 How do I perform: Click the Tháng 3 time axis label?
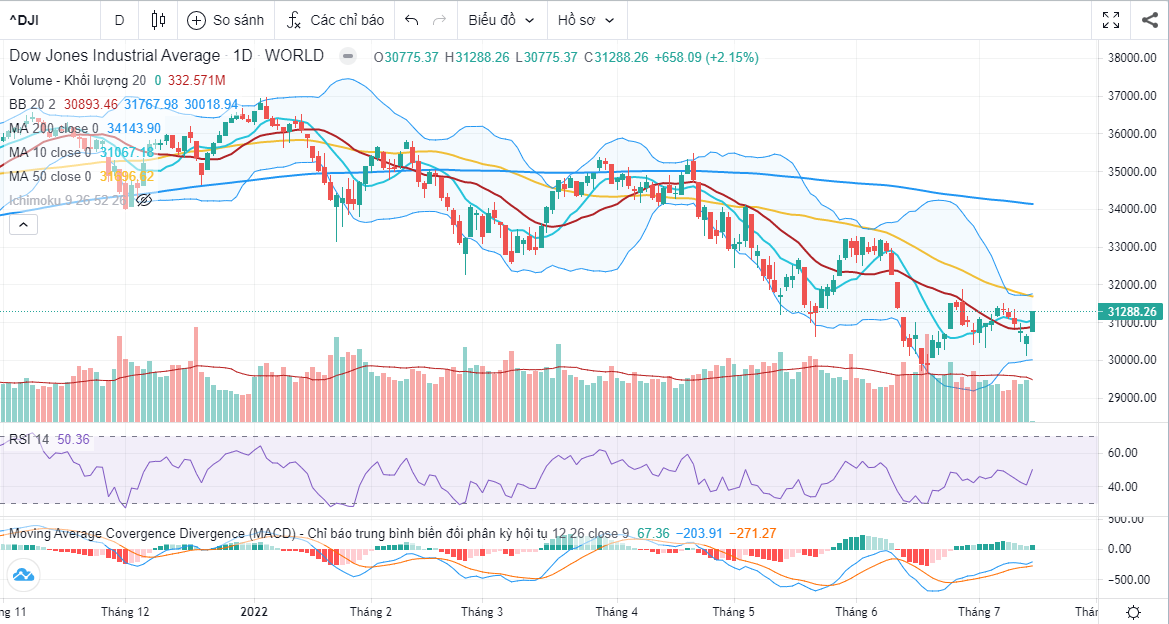[482, 612]
